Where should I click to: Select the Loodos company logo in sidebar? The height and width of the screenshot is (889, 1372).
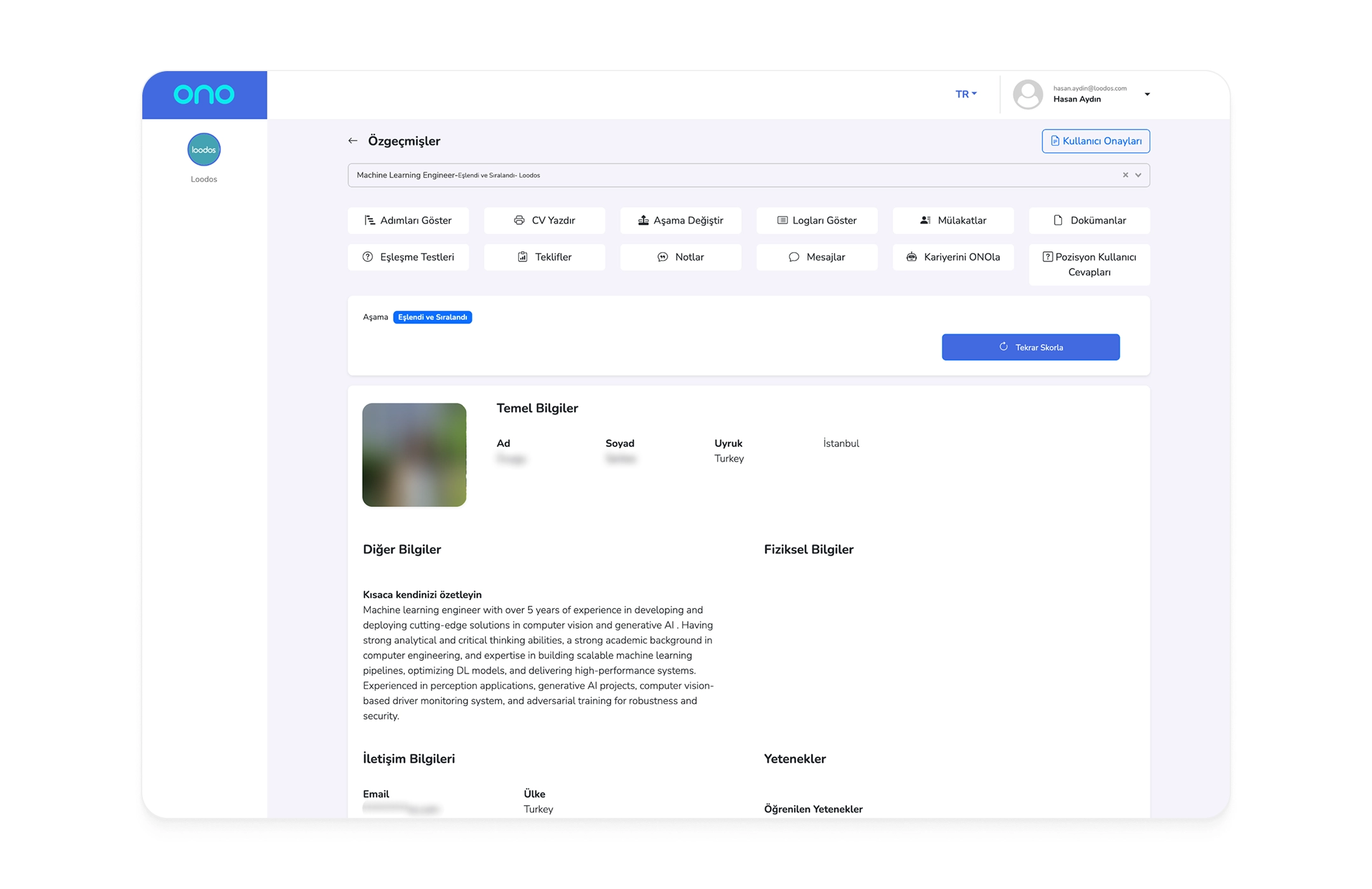(204, 150)
